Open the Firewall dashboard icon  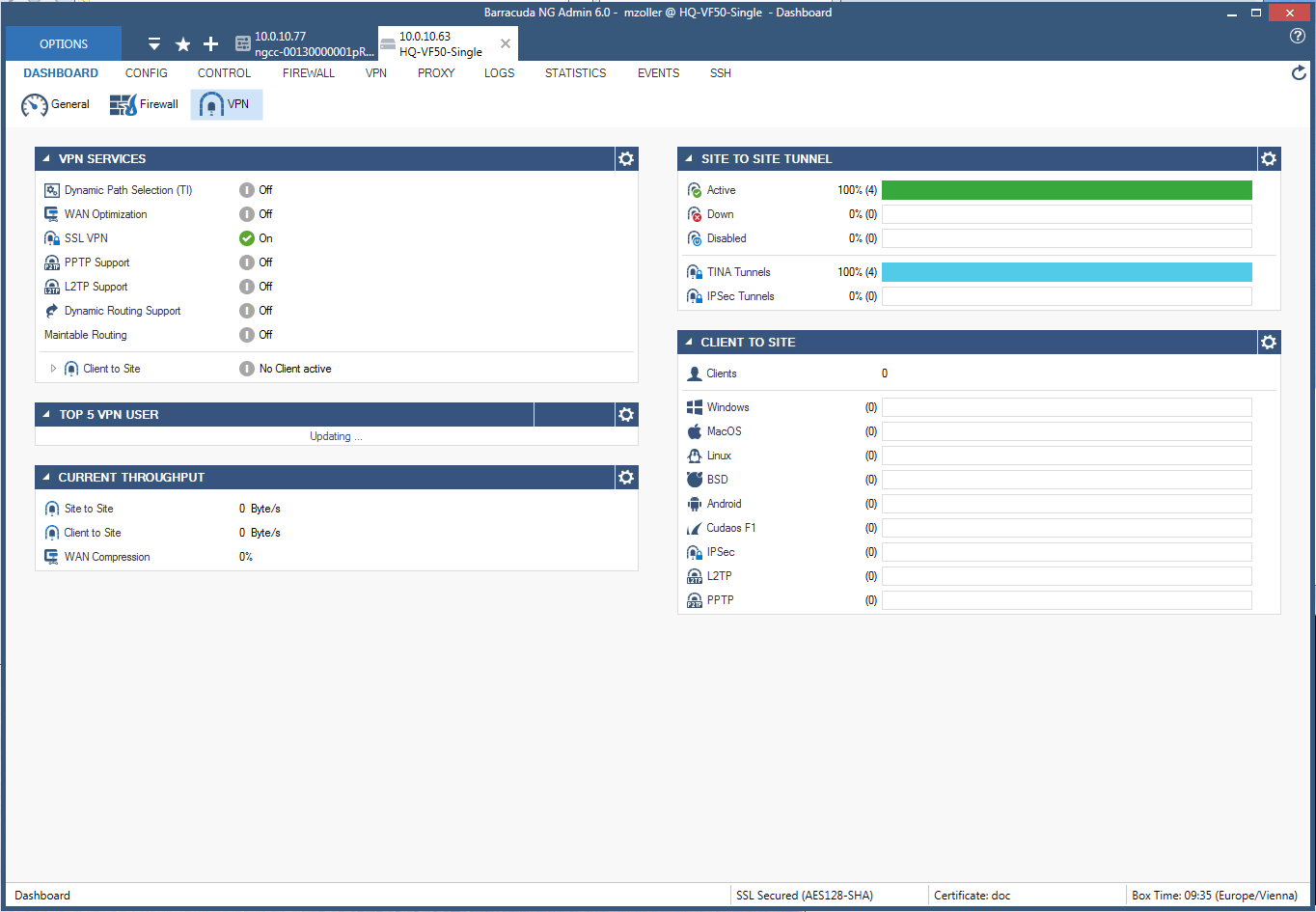pos(123,104)
